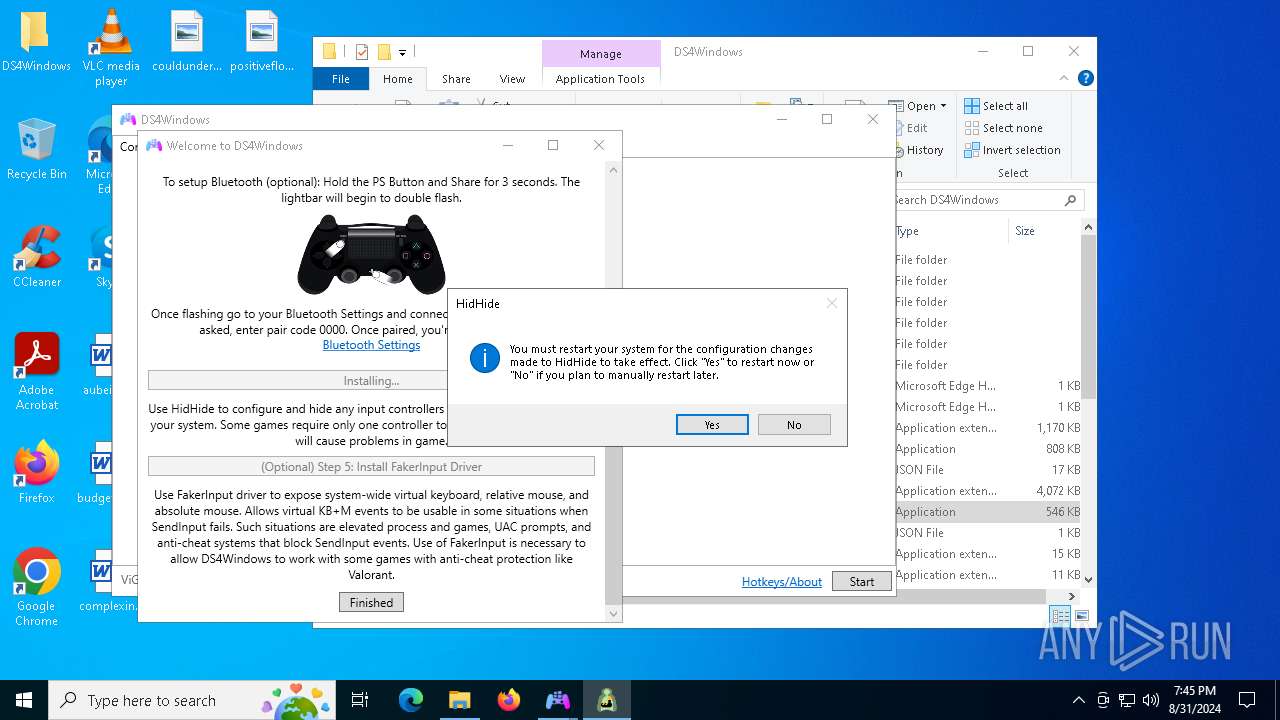This screenshot has height=720, width=1280.
Task: Click the taskbar search box
Action: point(194,700)
